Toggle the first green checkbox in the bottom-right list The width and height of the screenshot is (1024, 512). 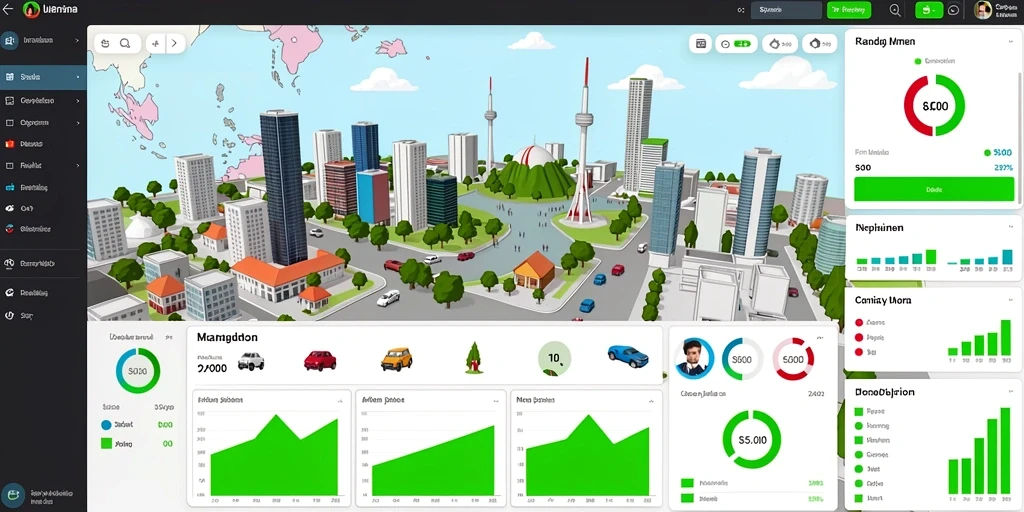point(859,411)
